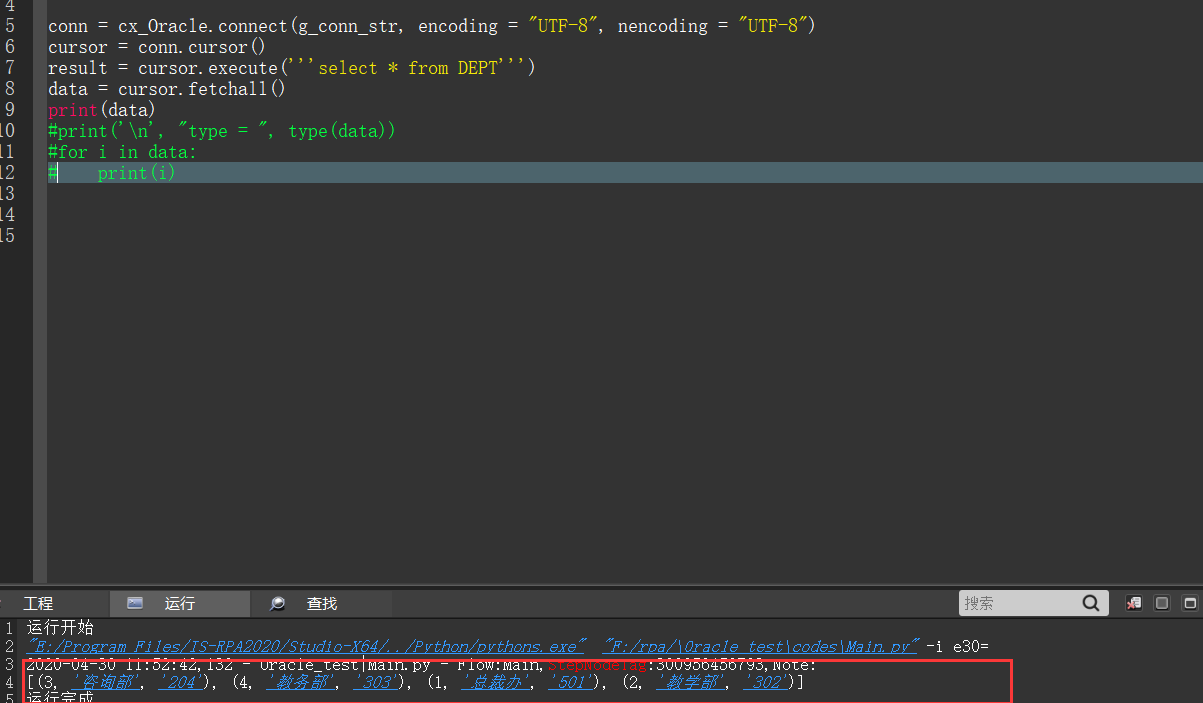Viewport: 1203px width, 703px height.
Task: Click the commented type(data) print line
Action: [x=222, y=131]
